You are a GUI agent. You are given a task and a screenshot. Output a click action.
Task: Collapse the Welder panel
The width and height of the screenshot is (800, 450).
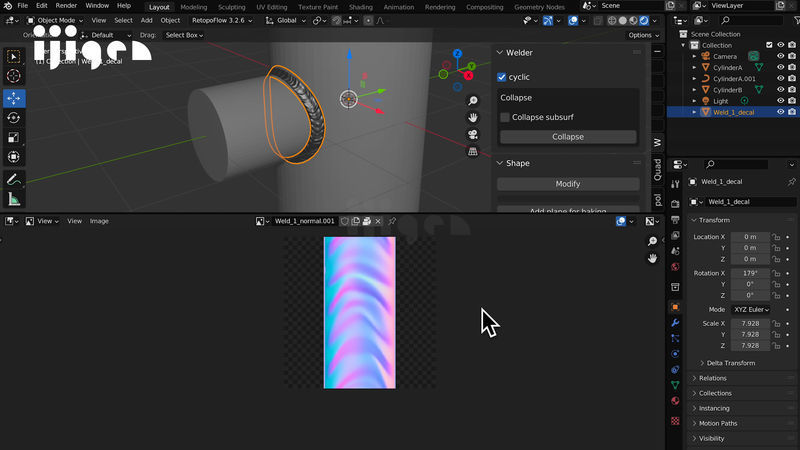click(x=499, y=53)
